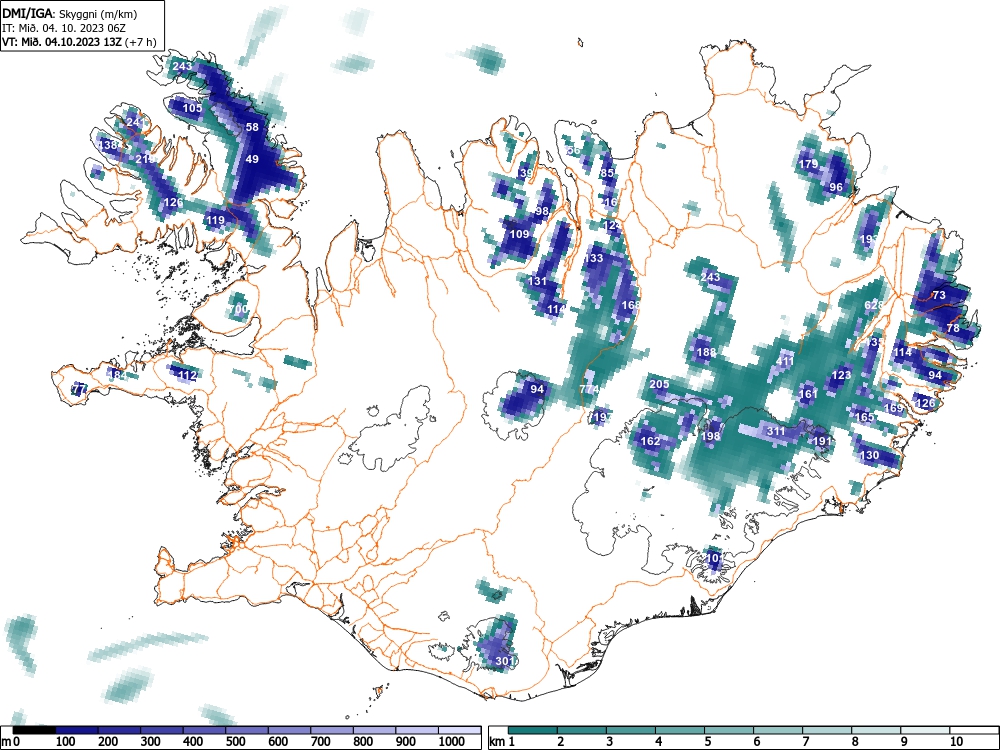Image resolution: width=1000 pixels, height=750 pixels.
Task: Click the visibility value 165 on the map
Action: [x=865, y=417]
